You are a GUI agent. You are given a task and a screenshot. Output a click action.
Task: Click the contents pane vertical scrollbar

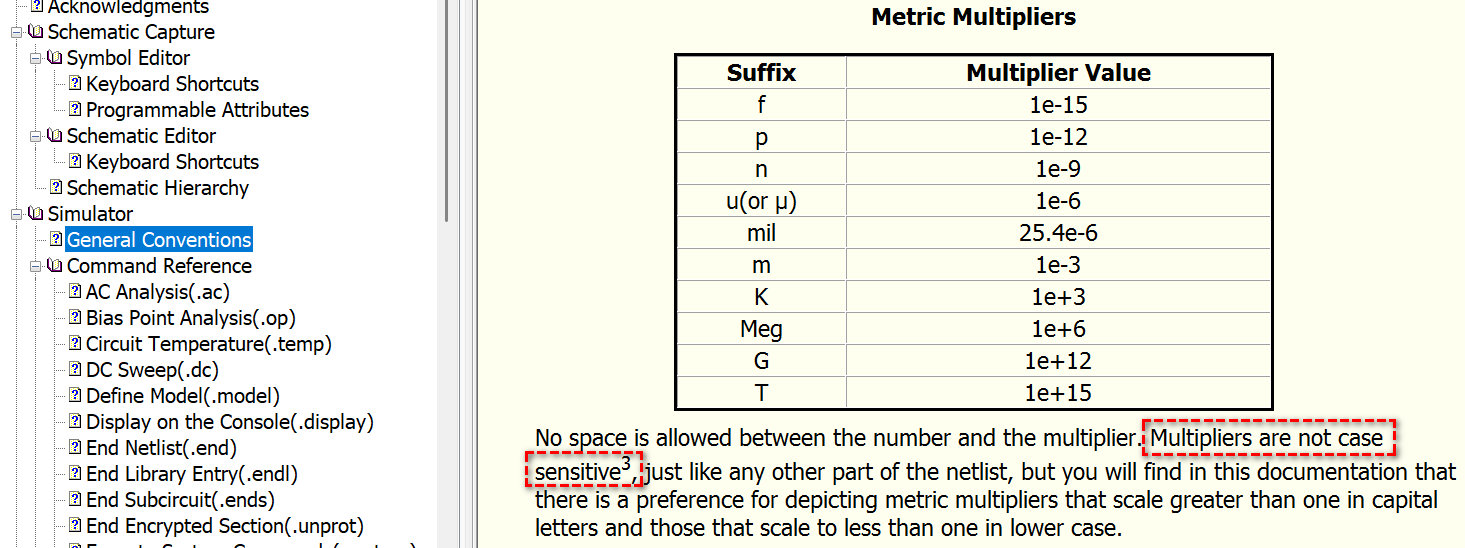447,110
